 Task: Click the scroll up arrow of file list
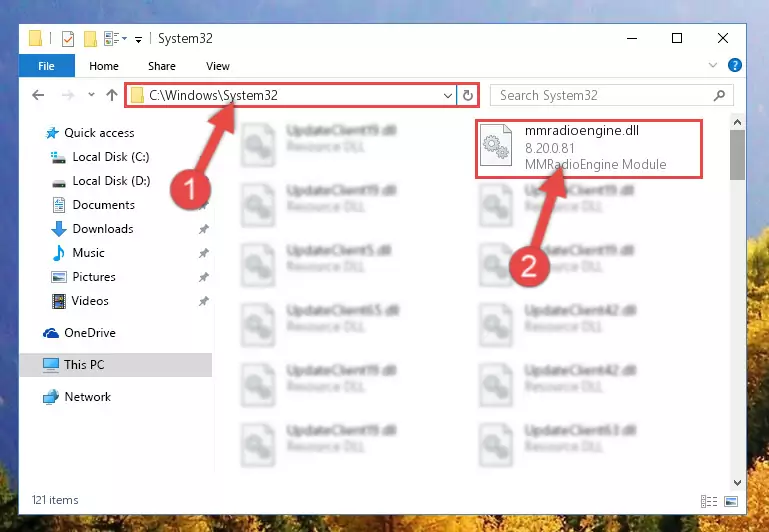point(737,122)
